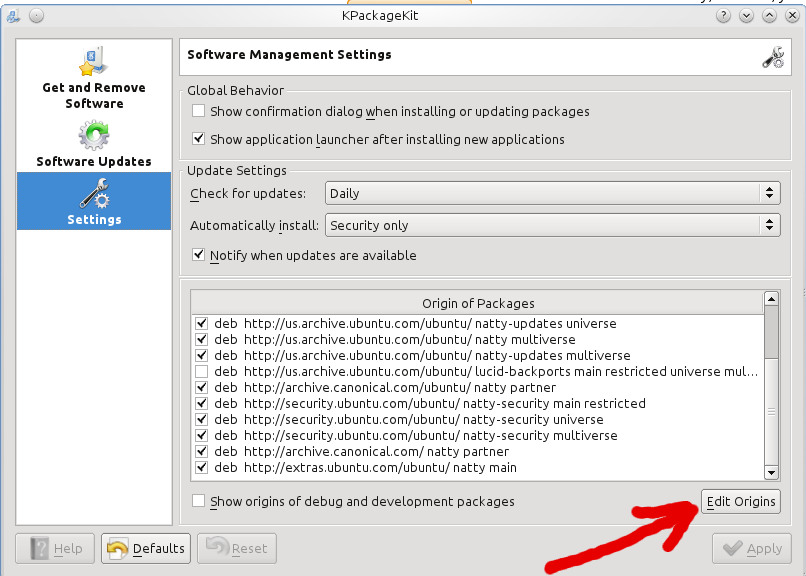
Task: Open the Automatically install dropdown
Action: [x=552, y=226]
